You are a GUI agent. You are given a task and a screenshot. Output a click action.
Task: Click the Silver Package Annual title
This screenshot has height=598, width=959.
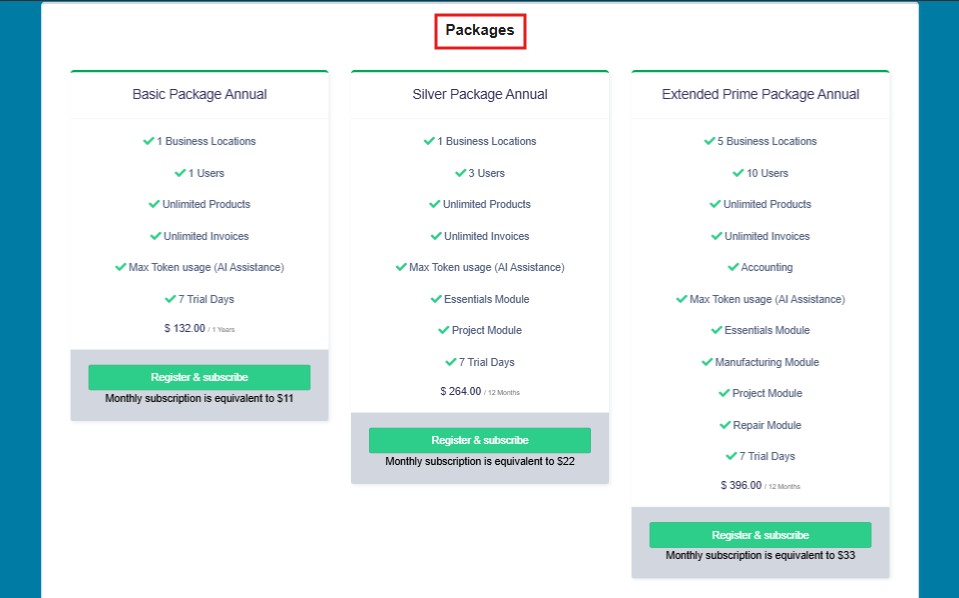480,94
